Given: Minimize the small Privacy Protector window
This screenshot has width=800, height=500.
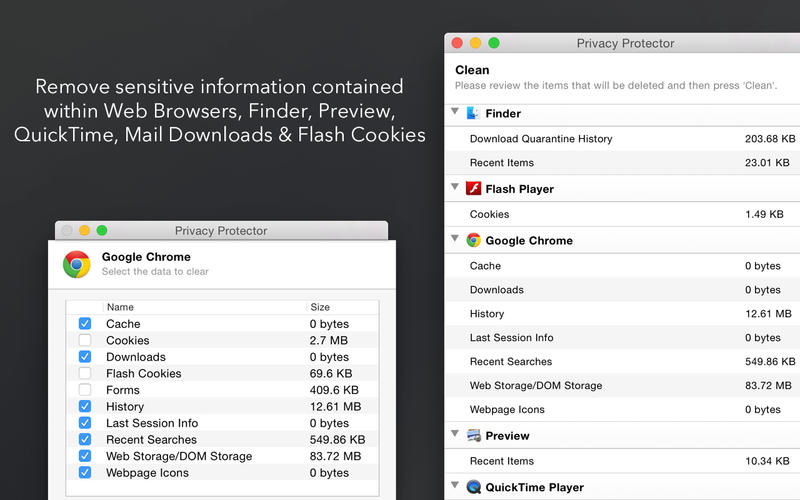Looking at the screenshot, I should (84, 231).
